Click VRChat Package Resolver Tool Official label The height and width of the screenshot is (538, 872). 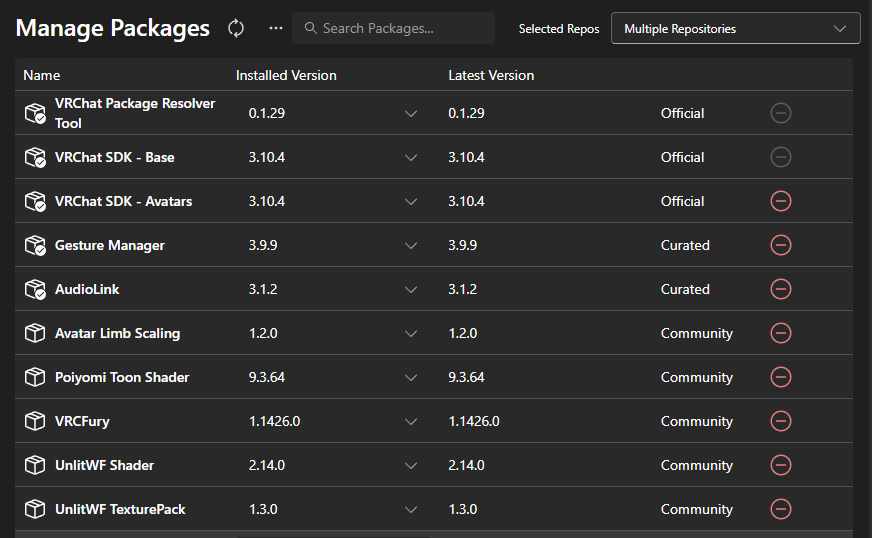coord(682,113)
